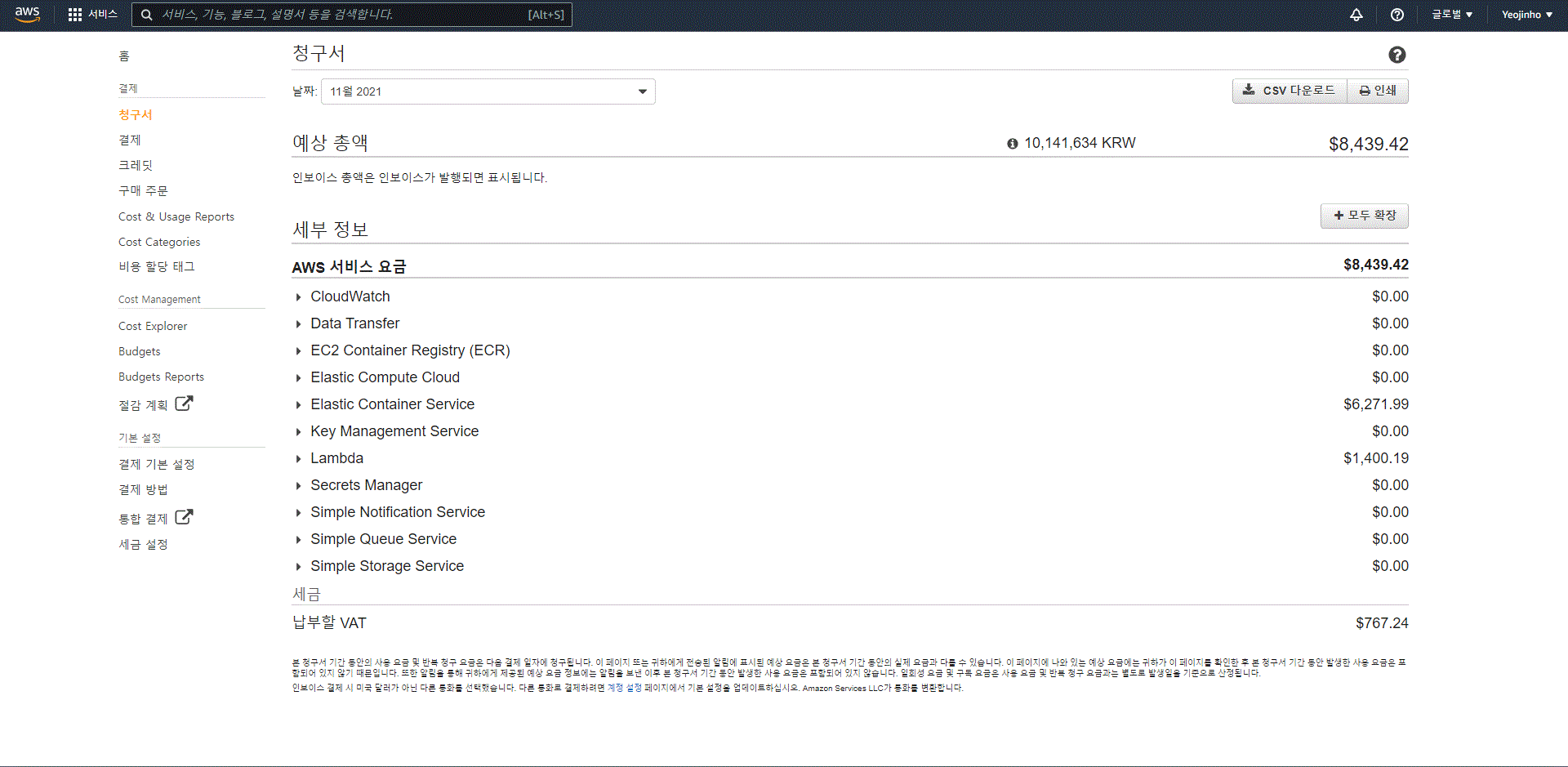The width and height of the screenshot is (1568, 767).
Task: Open Budgets in the sidebar
Action: coord(140,351)
